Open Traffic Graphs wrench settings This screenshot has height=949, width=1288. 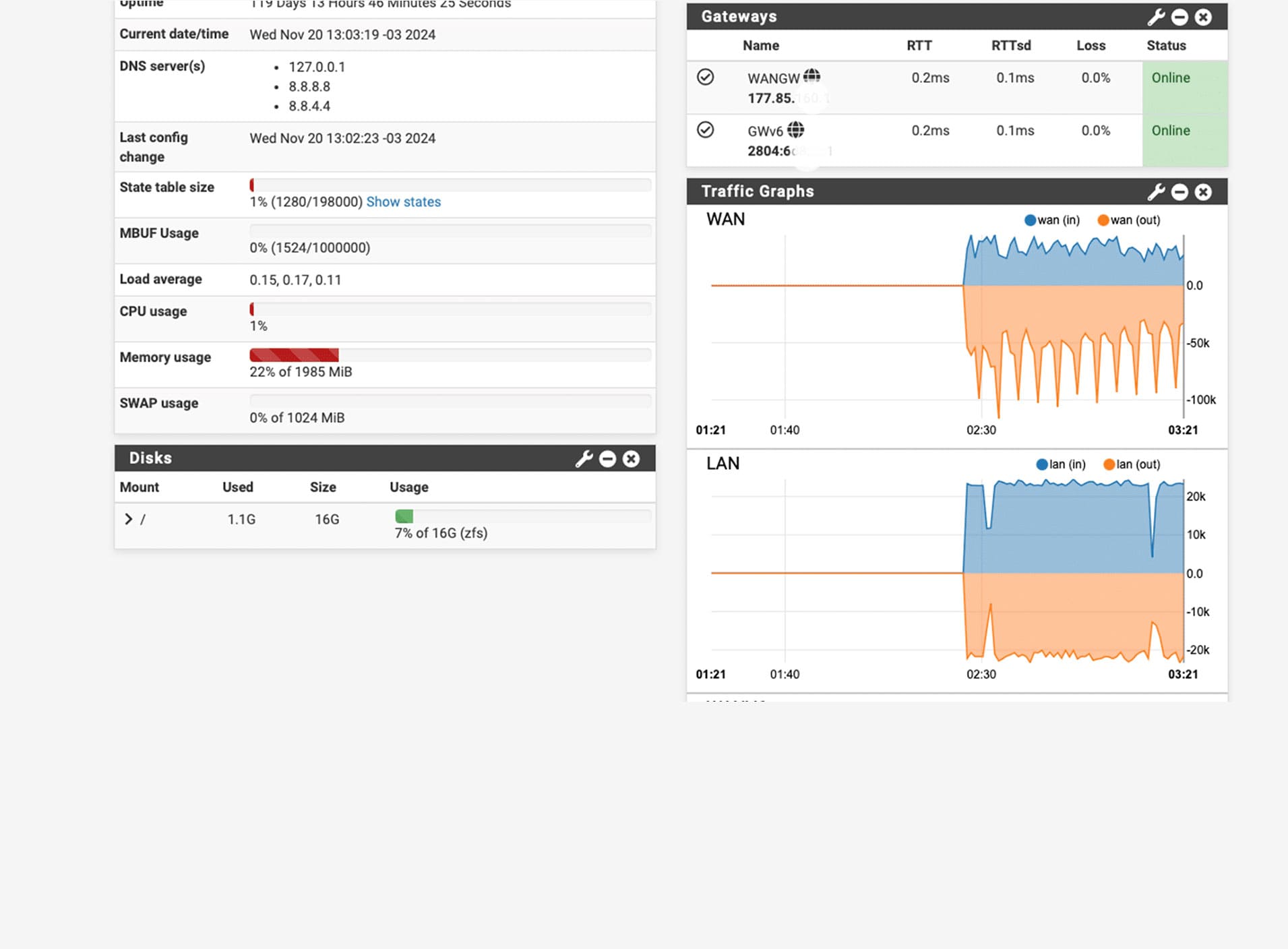point(1156,192)
